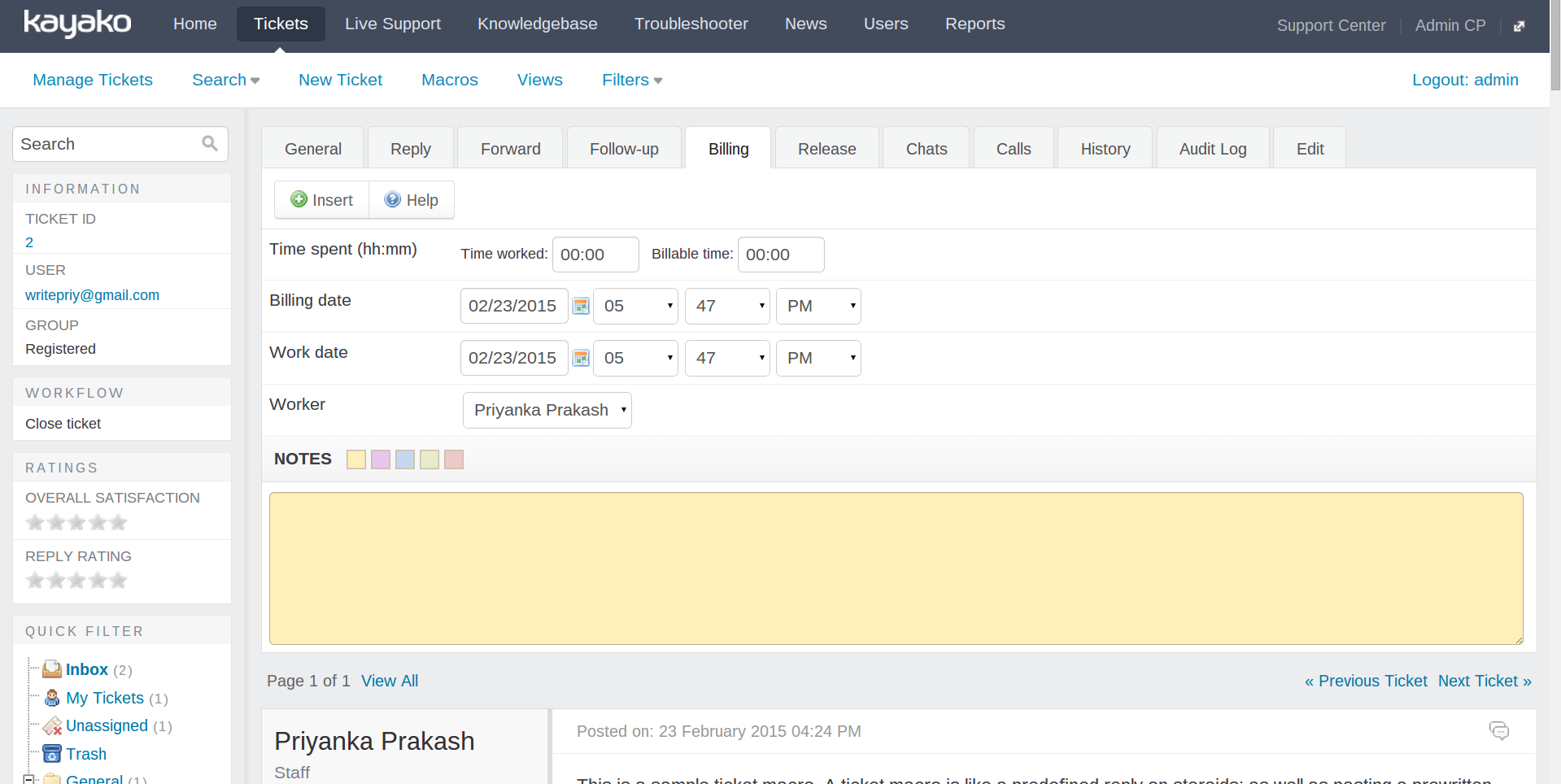This screenshot has width=1561, height=784.
Task: Click the Manage Tickets link
Action: [93, 80]
